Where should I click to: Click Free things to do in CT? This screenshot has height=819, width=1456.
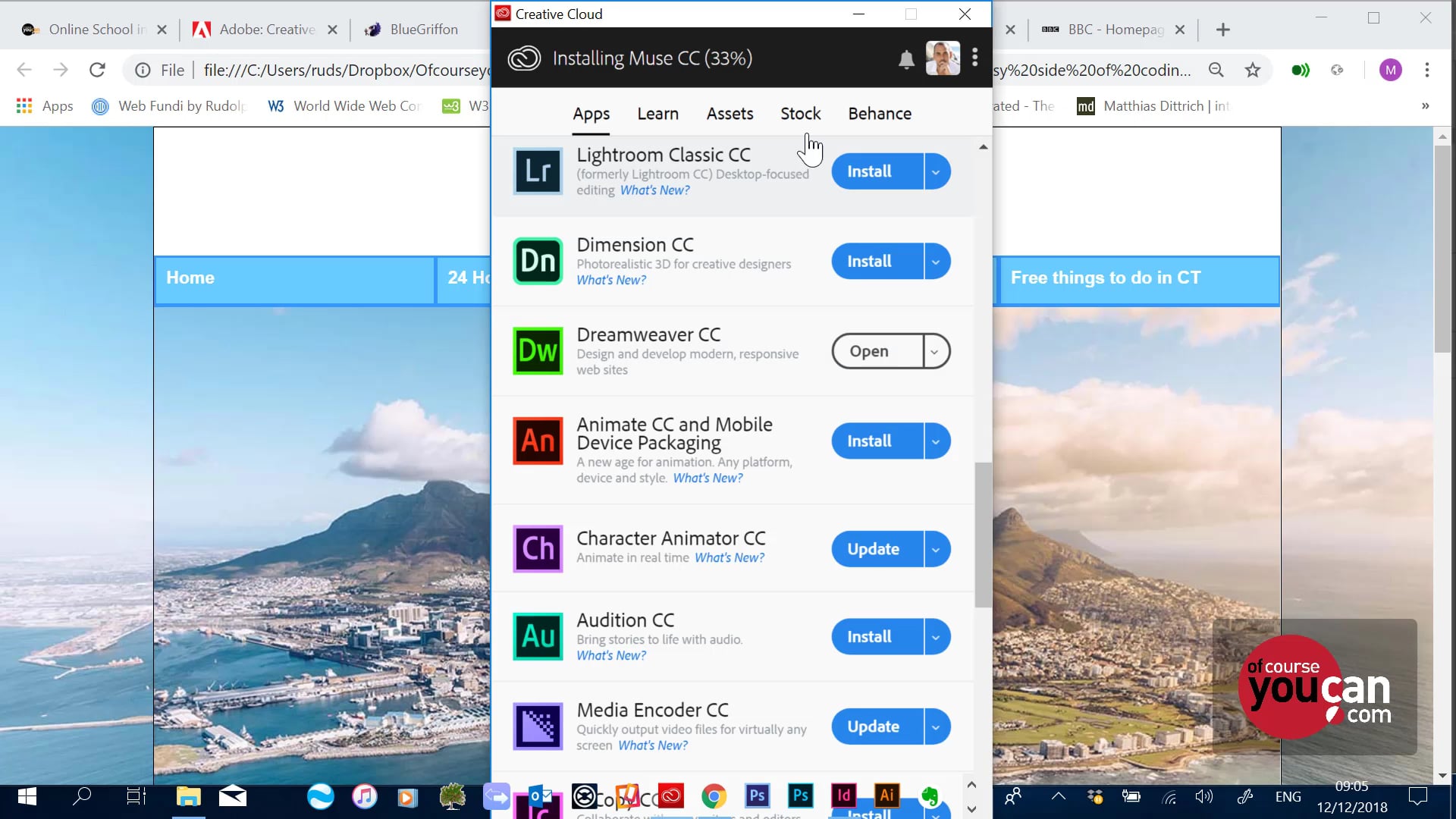pyautogui.click(x=1140, y=280)
